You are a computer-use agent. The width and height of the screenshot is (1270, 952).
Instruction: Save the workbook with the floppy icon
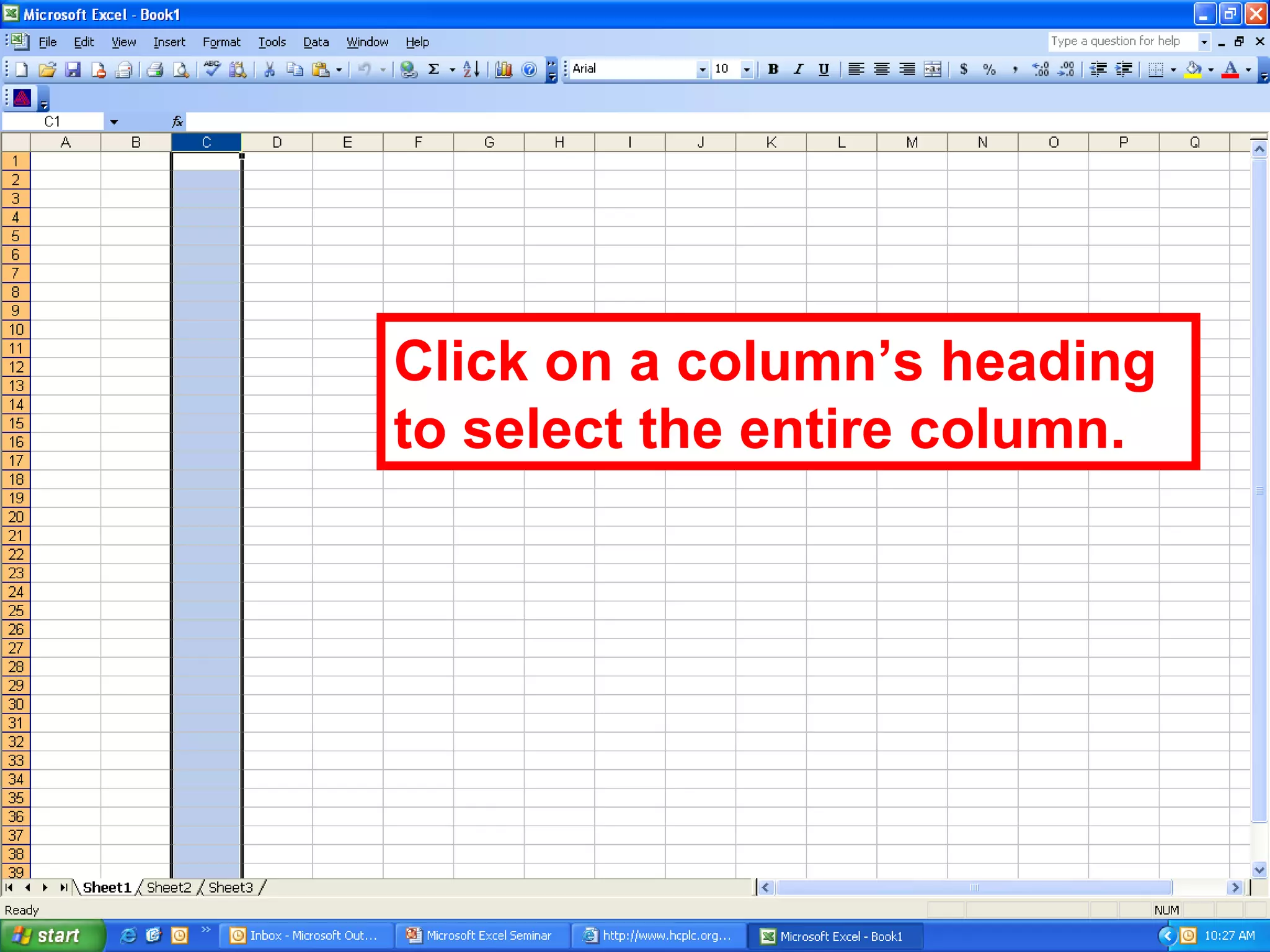click(x=73, y=69)
